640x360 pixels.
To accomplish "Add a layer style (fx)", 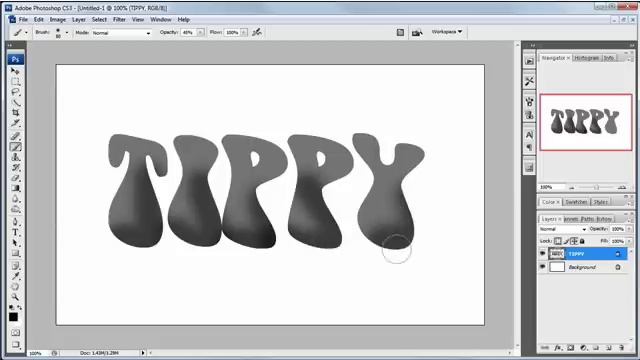I will pos(558,348).
